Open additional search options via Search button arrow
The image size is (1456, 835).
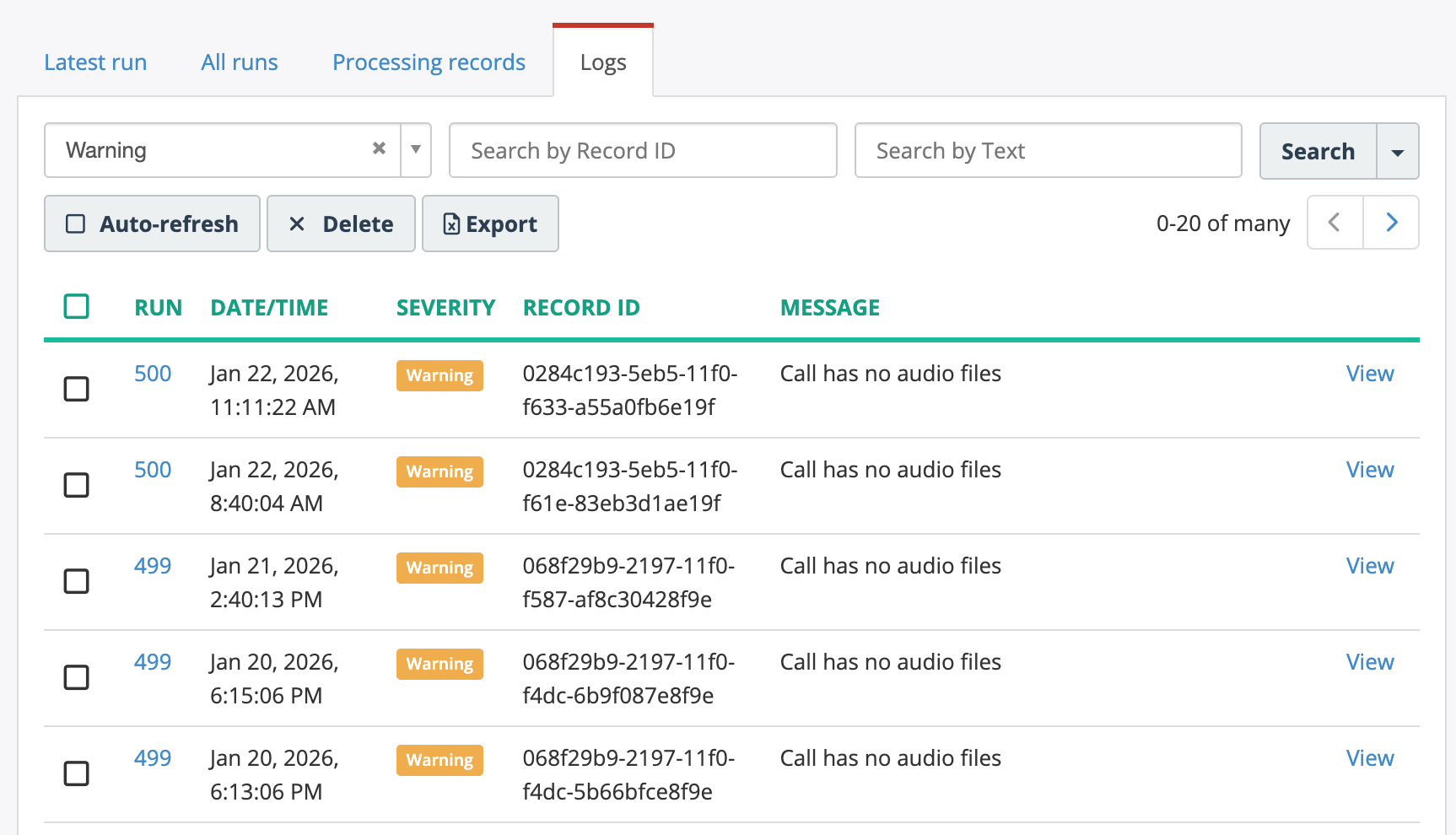click(x=1399, y=151)
